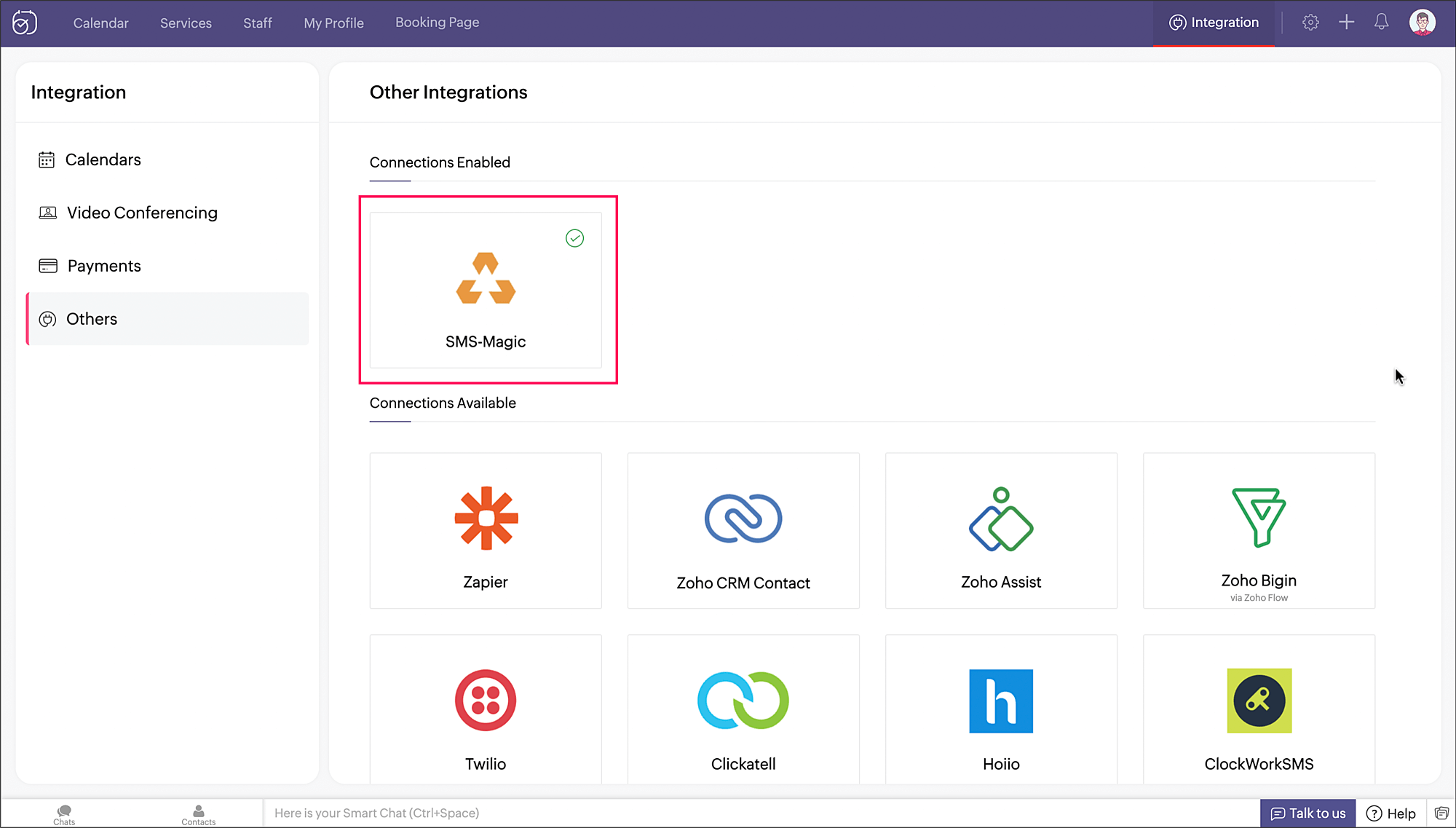Open the Zoho Bigin integration
The height and width of the screenshot is (828, 1456).
[1259, 530]
